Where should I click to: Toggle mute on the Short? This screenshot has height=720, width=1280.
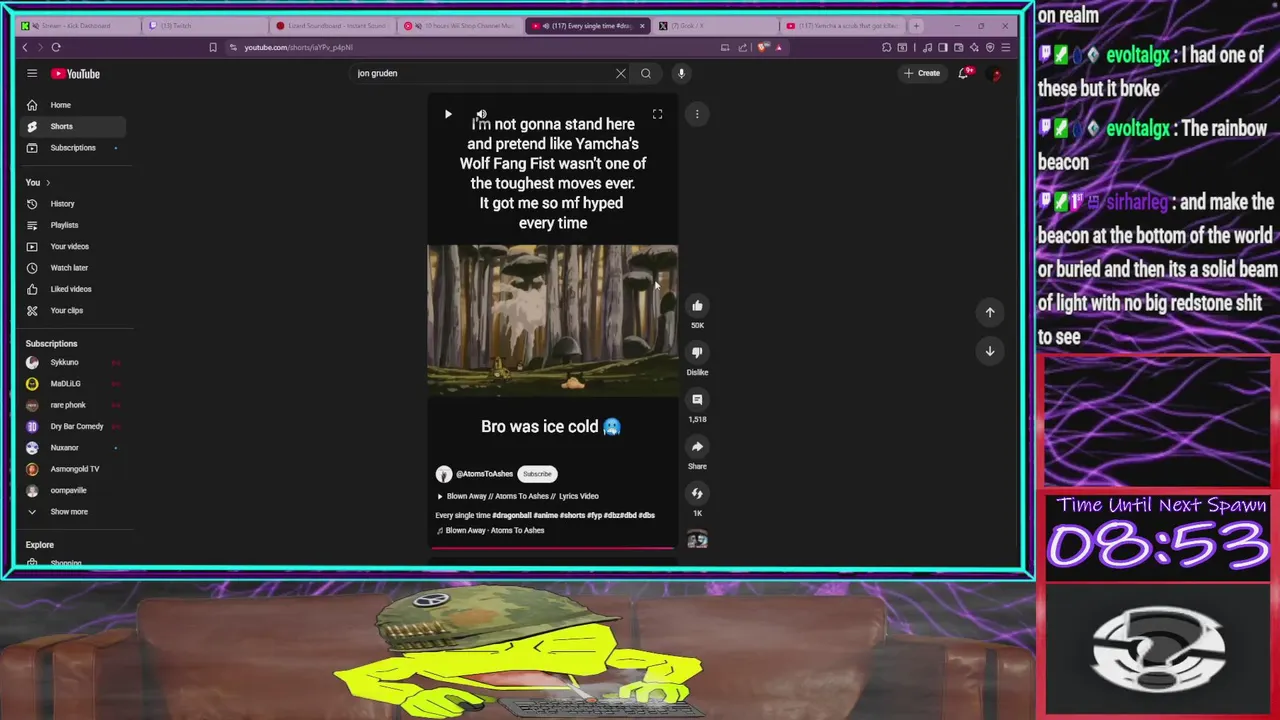pyautogui.click(x=481, y=115)
